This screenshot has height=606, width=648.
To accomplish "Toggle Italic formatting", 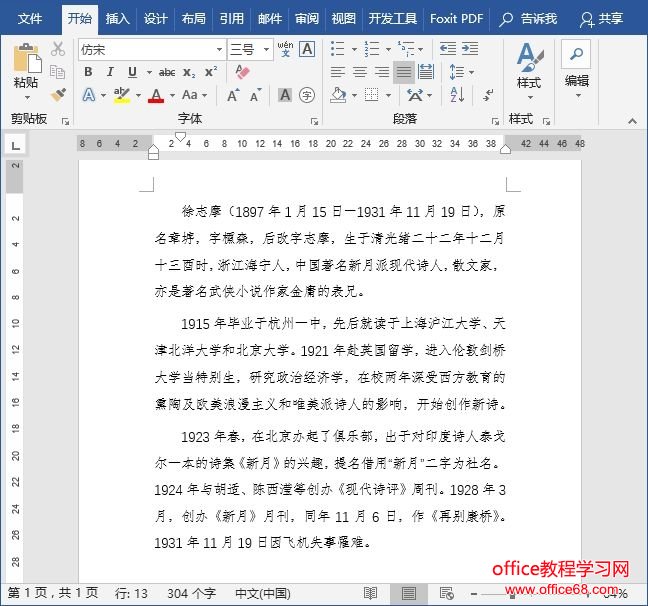I will tap(110, 72).
